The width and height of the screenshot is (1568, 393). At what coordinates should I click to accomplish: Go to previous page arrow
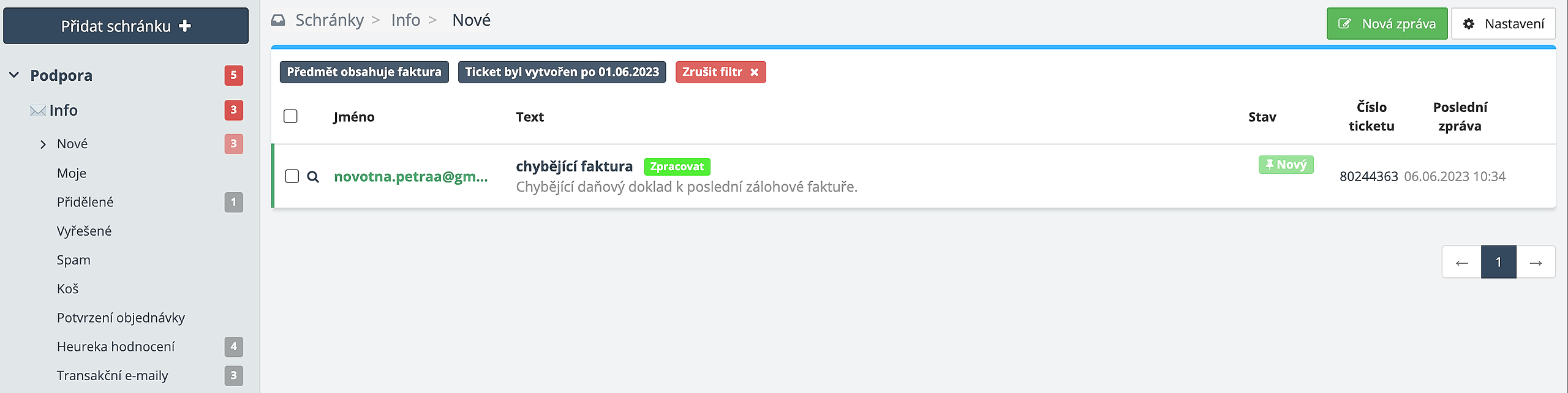(x=1461, y=262)
